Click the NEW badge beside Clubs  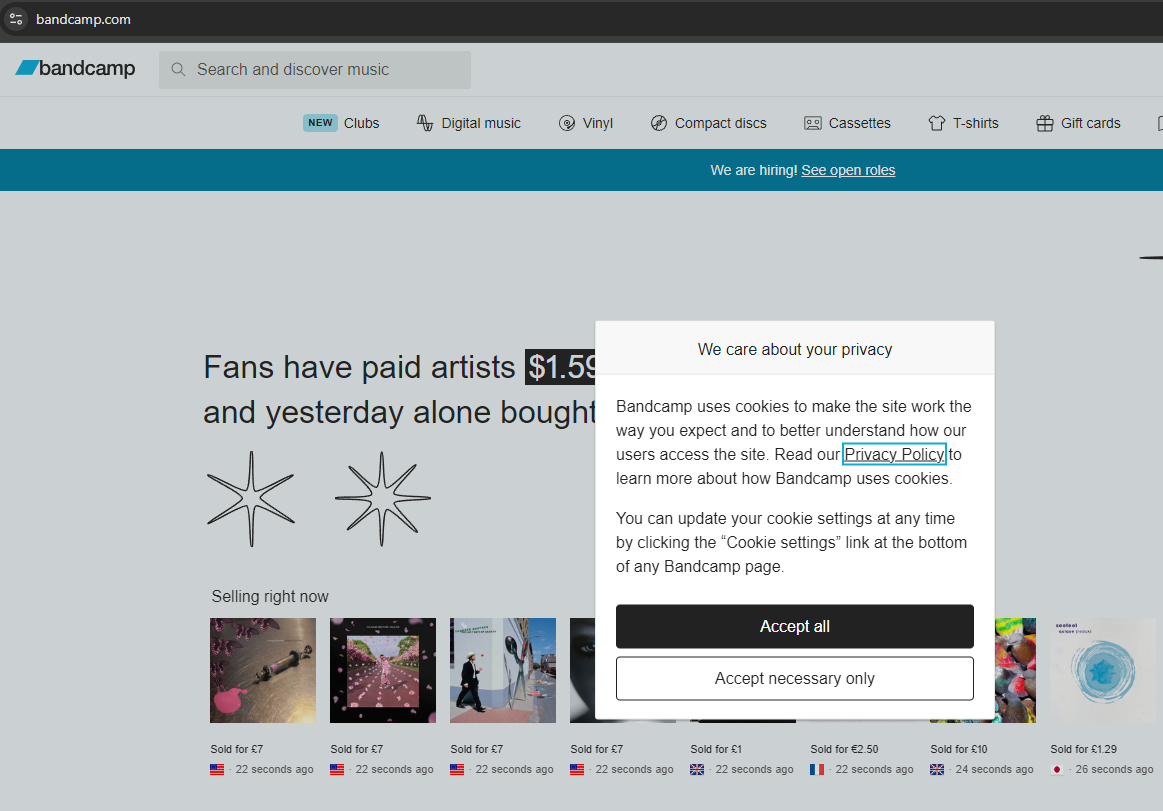pos(320,123)
